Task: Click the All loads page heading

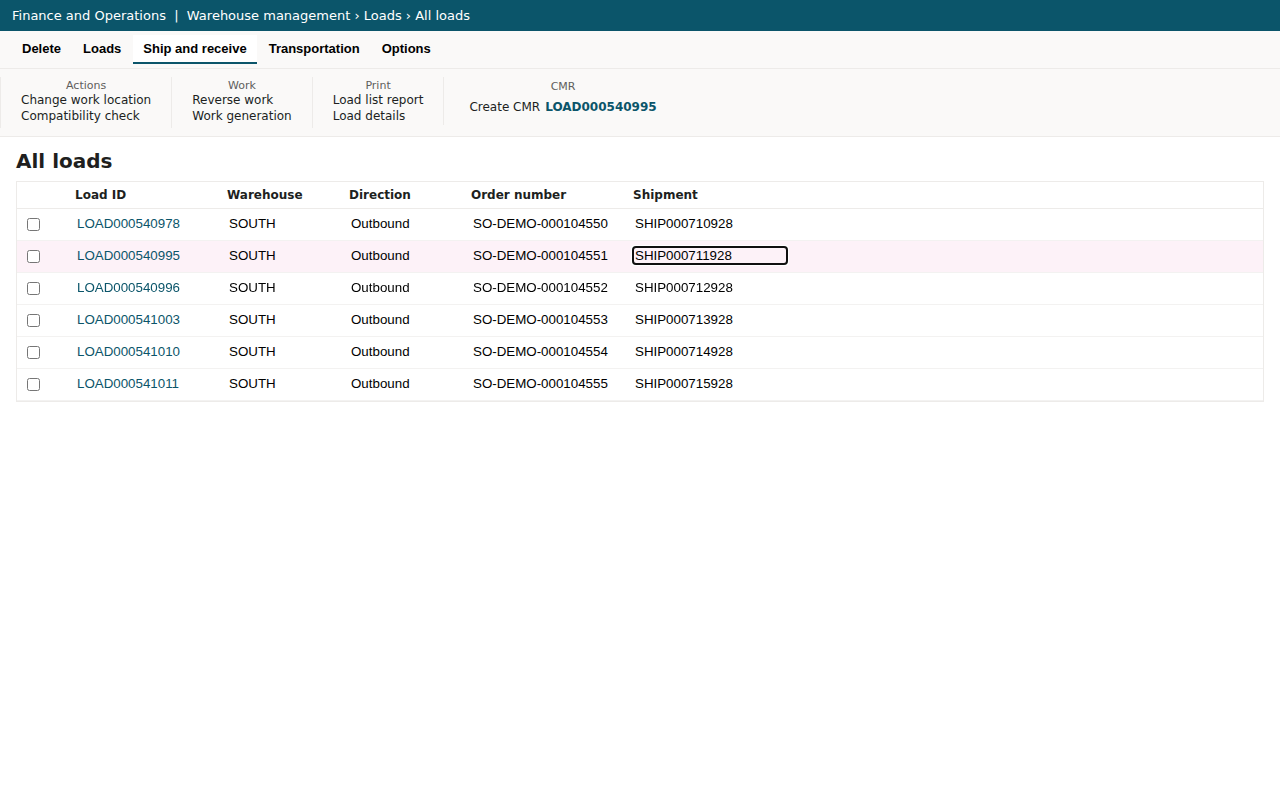Action: coord(64,162)
